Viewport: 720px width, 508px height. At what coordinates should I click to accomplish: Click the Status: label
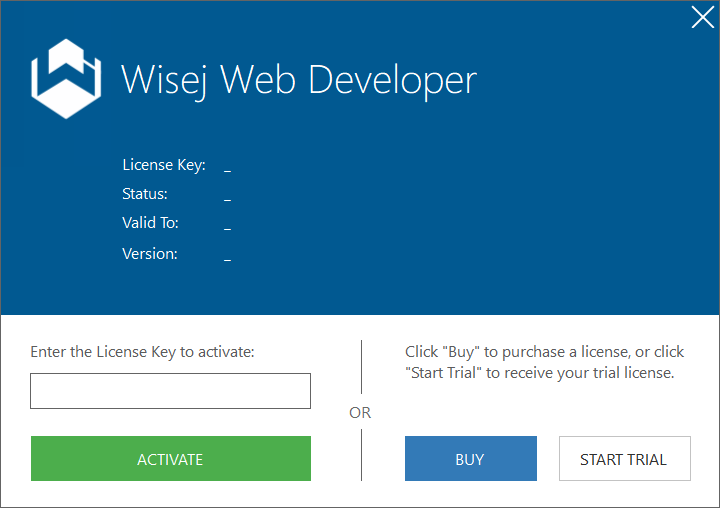(145, 194)
